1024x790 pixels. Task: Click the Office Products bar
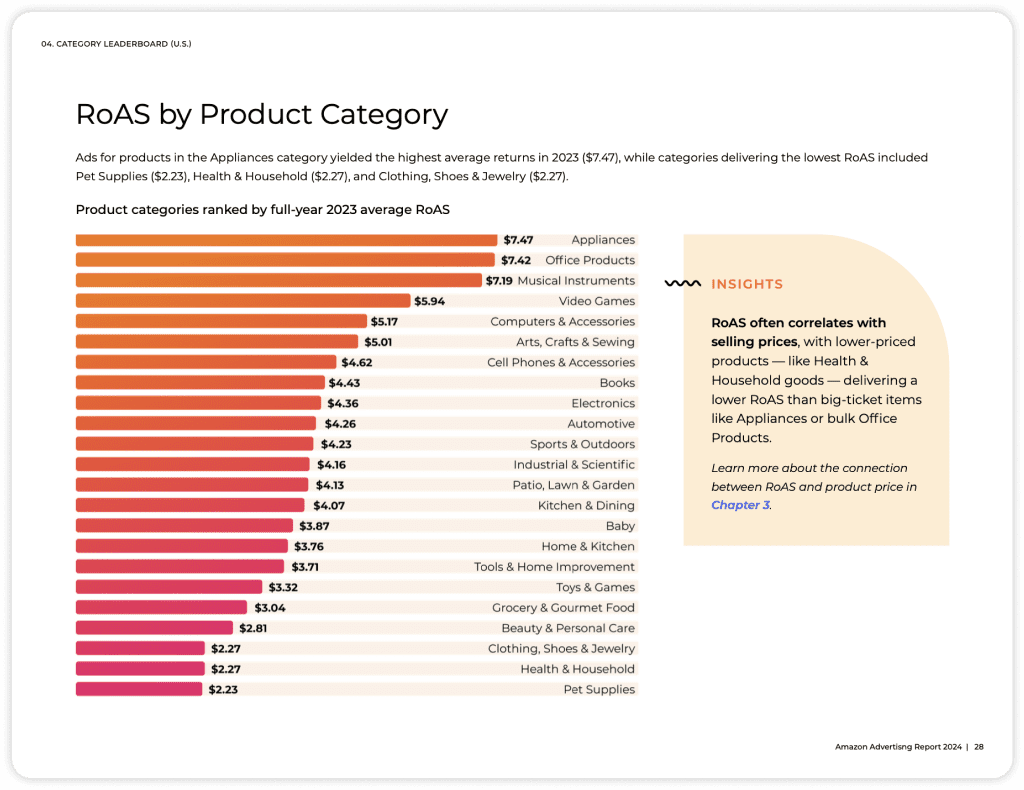285,260
